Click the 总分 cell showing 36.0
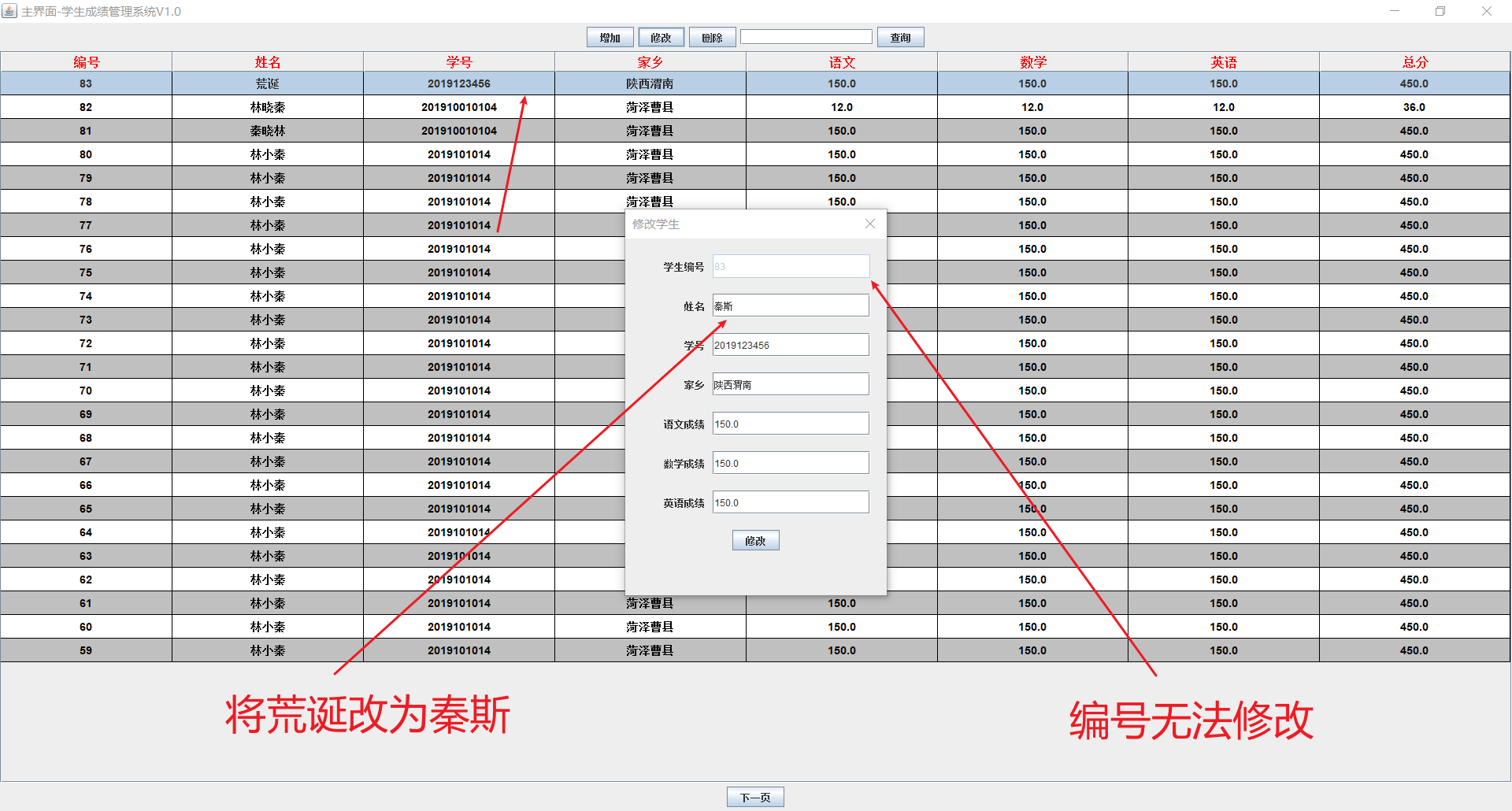Screen dimensions: 1512x811 [1414, 107]
